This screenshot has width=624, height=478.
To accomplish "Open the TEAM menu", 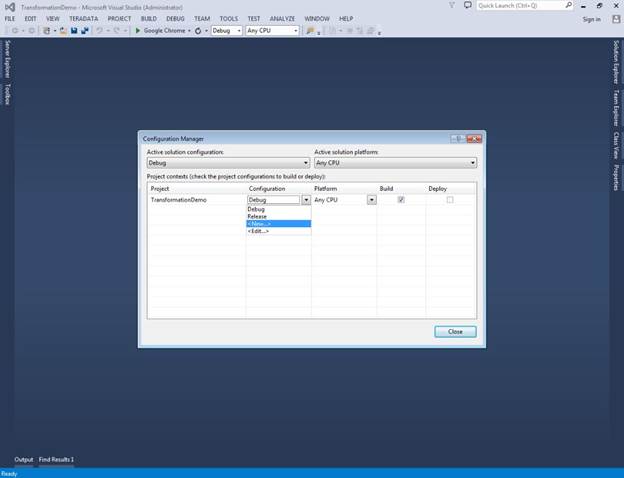I will click(x=202, y=19).
